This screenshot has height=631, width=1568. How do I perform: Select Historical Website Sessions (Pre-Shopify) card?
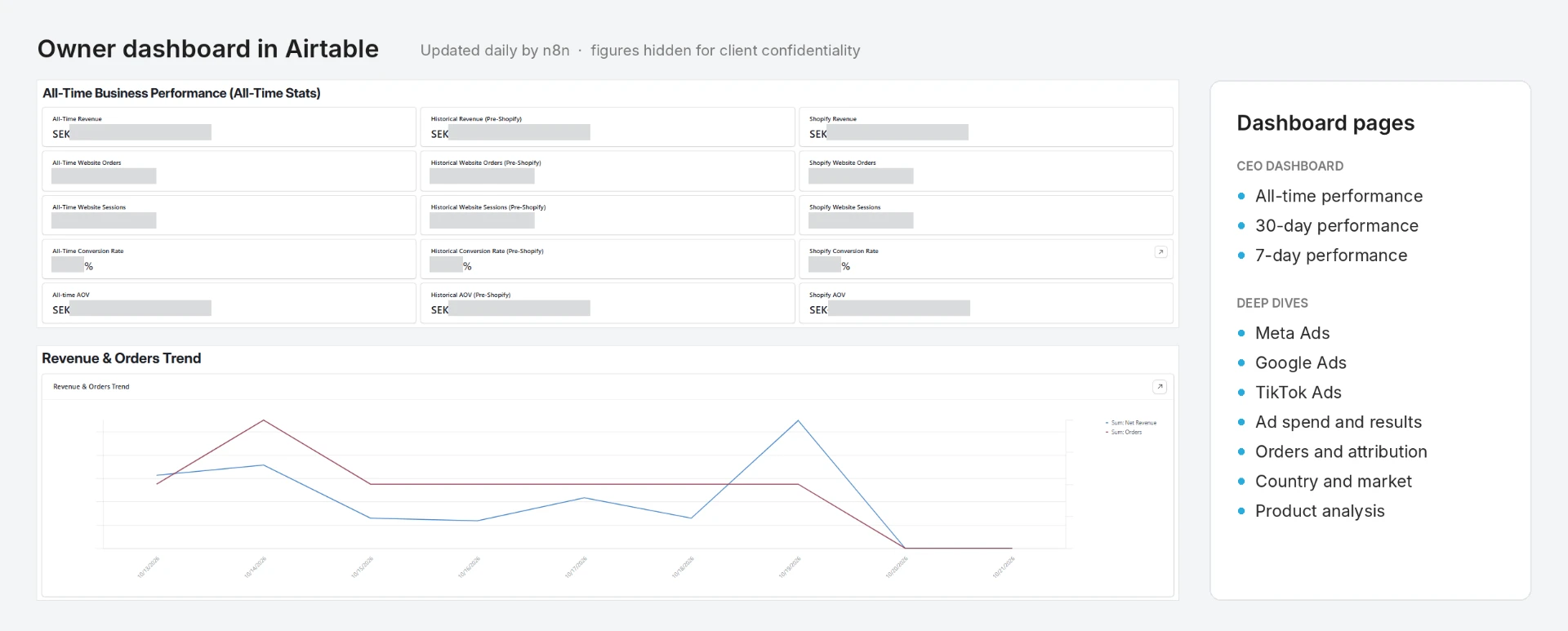tap(608, 216)
